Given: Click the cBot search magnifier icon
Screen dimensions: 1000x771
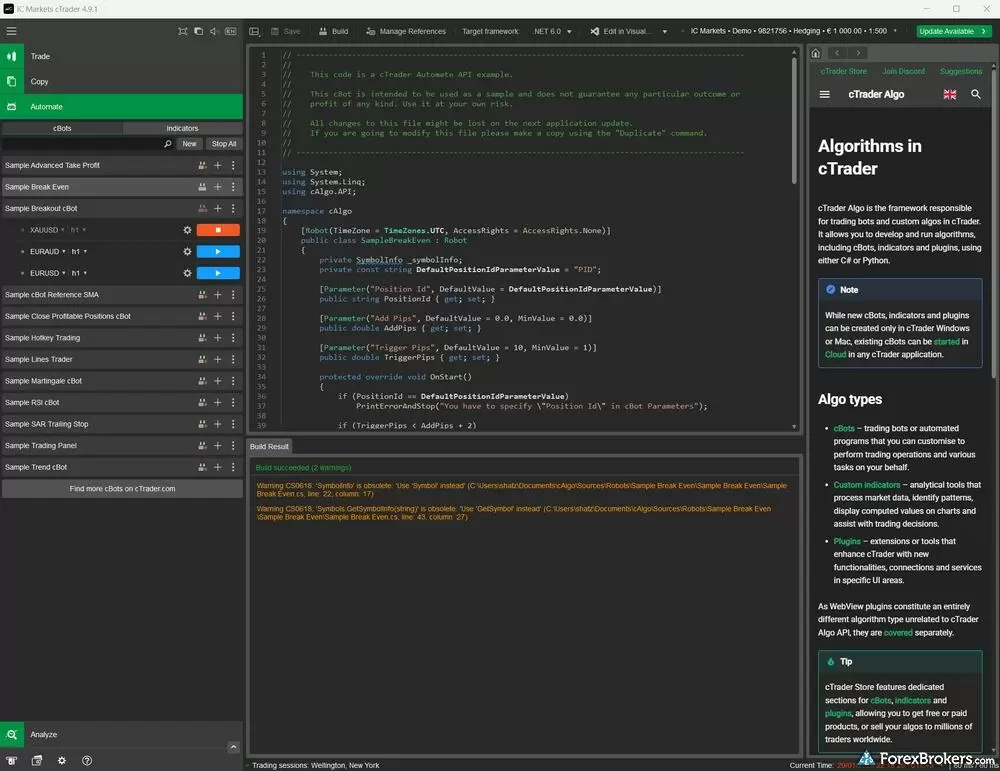Looking at the screenshot, I should tap(168, 144).
